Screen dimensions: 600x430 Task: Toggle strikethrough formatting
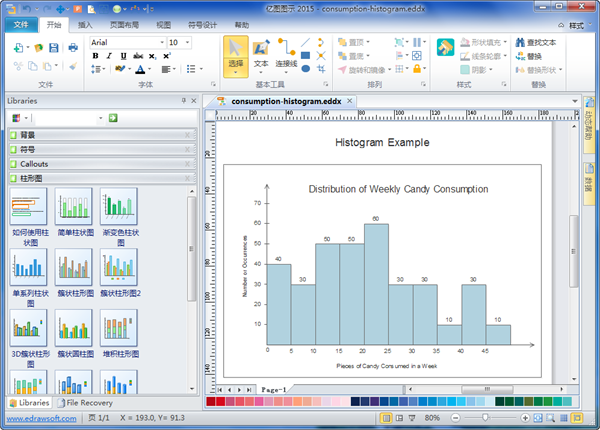coord(138,56)
